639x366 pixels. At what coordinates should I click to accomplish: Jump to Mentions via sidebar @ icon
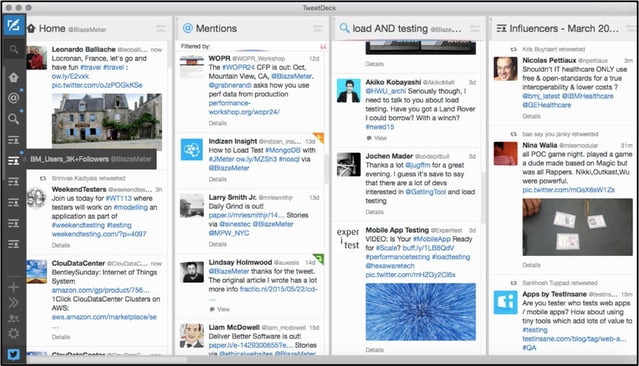point(13,98)
